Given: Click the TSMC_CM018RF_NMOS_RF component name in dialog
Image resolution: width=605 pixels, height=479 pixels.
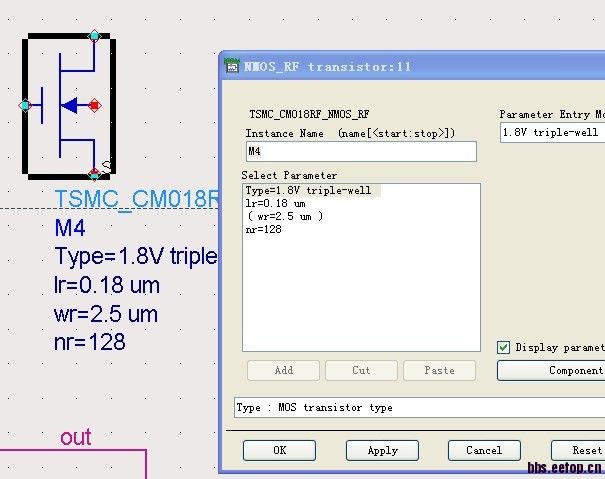Looking at the screenshot, I should pyautogui.click(x=309, y=114).
